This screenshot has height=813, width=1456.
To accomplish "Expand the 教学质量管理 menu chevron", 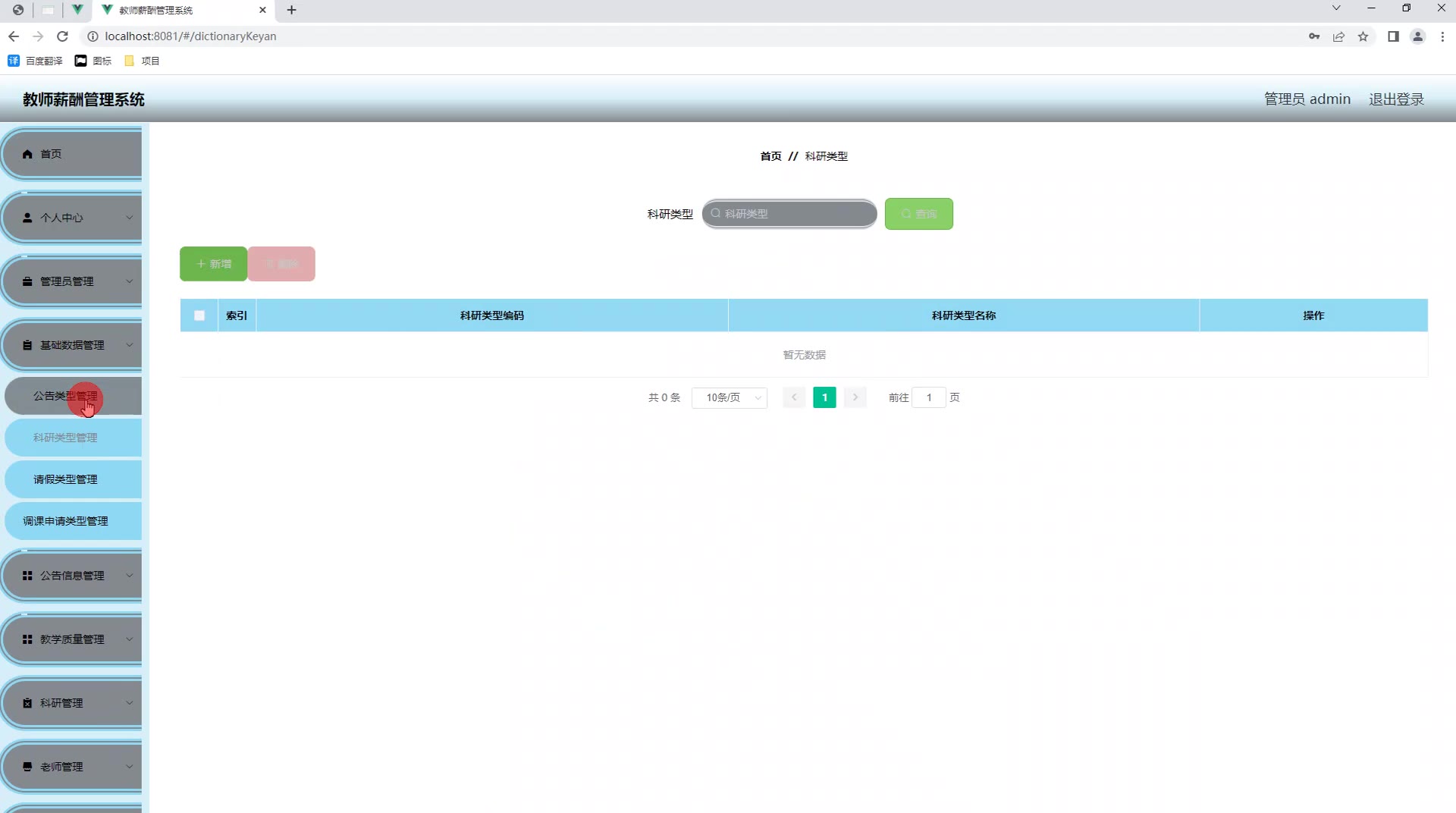I will 129,639.
